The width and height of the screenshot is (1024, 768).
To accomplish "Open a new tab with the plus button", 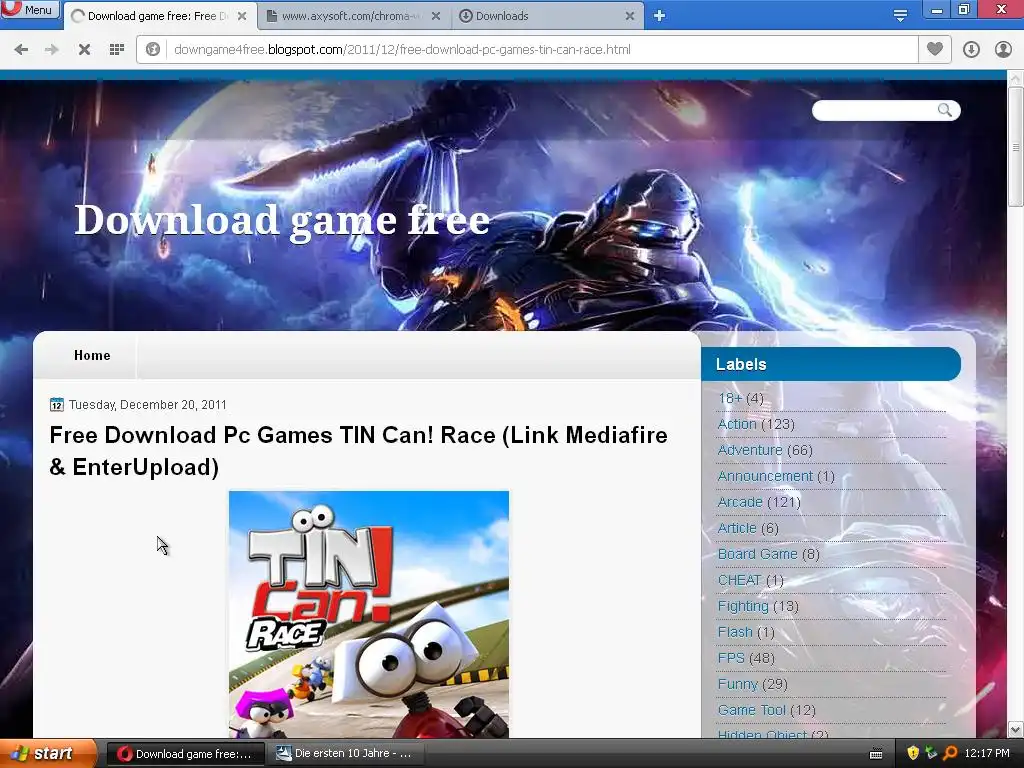I will click(660, 16).
